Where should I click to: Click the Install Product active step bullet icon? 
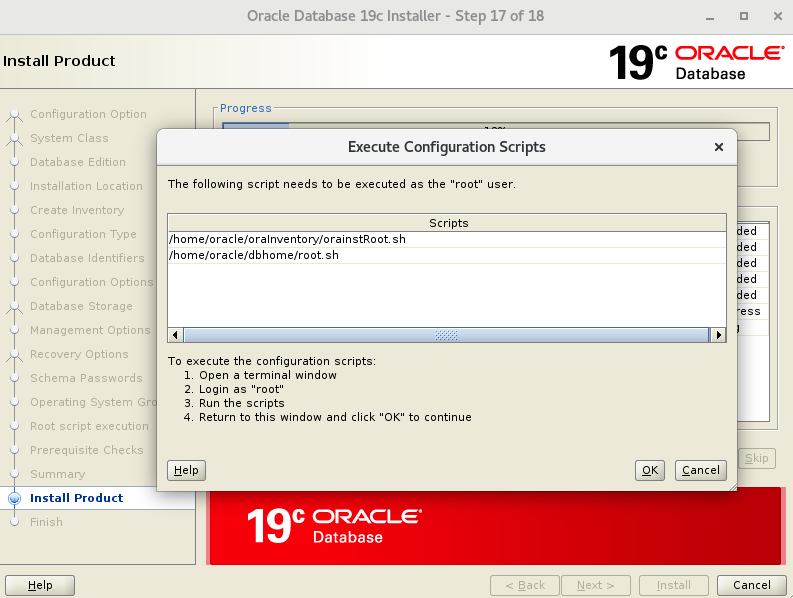pos(15,498)
